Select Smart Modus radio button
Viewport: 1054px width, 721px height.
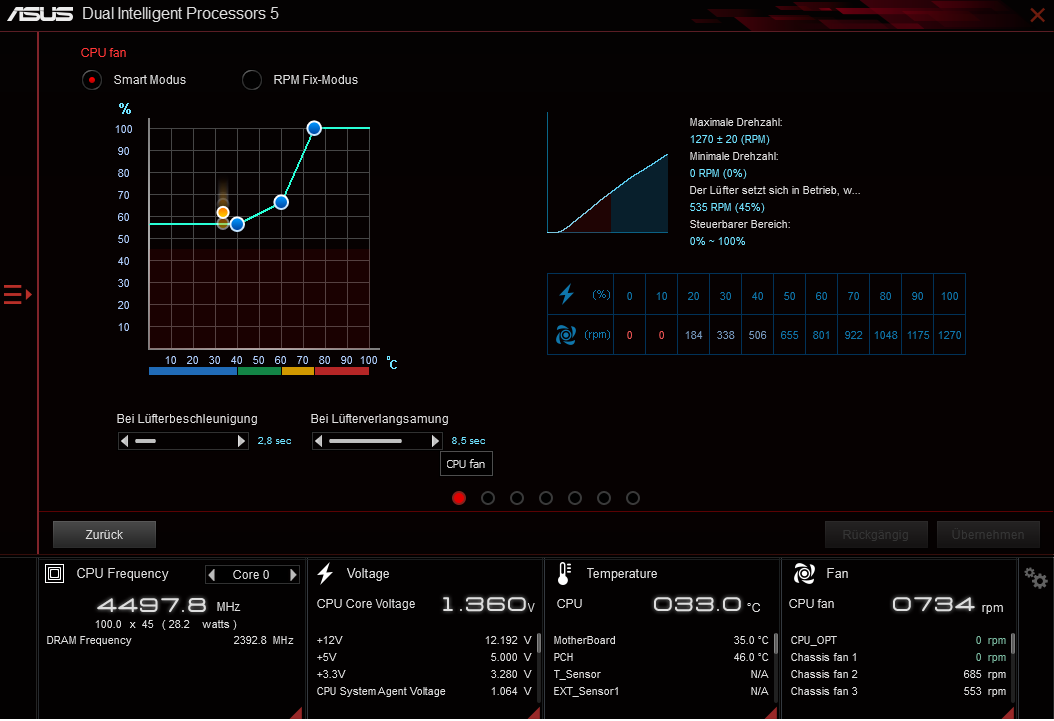coord(92,80)
